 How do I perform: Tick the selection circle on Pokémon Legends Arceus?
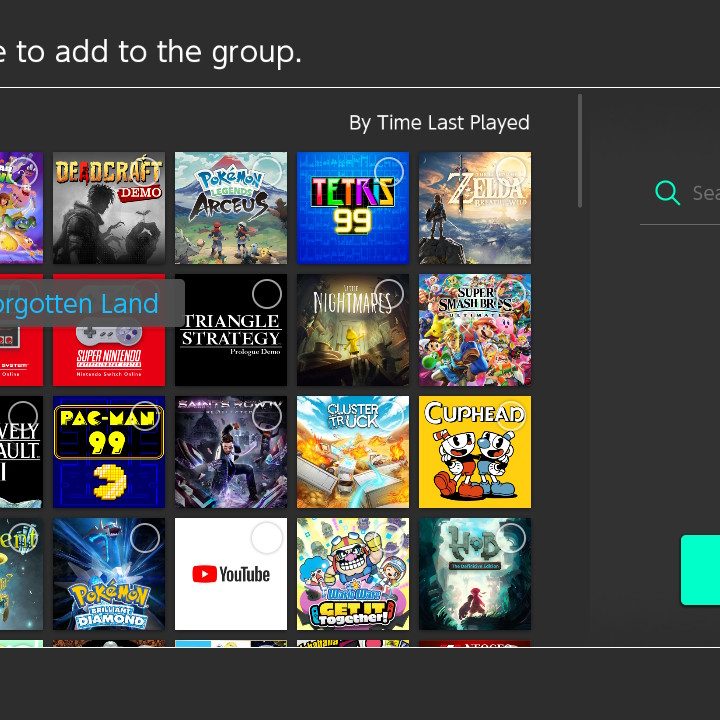tap(267, 172)
